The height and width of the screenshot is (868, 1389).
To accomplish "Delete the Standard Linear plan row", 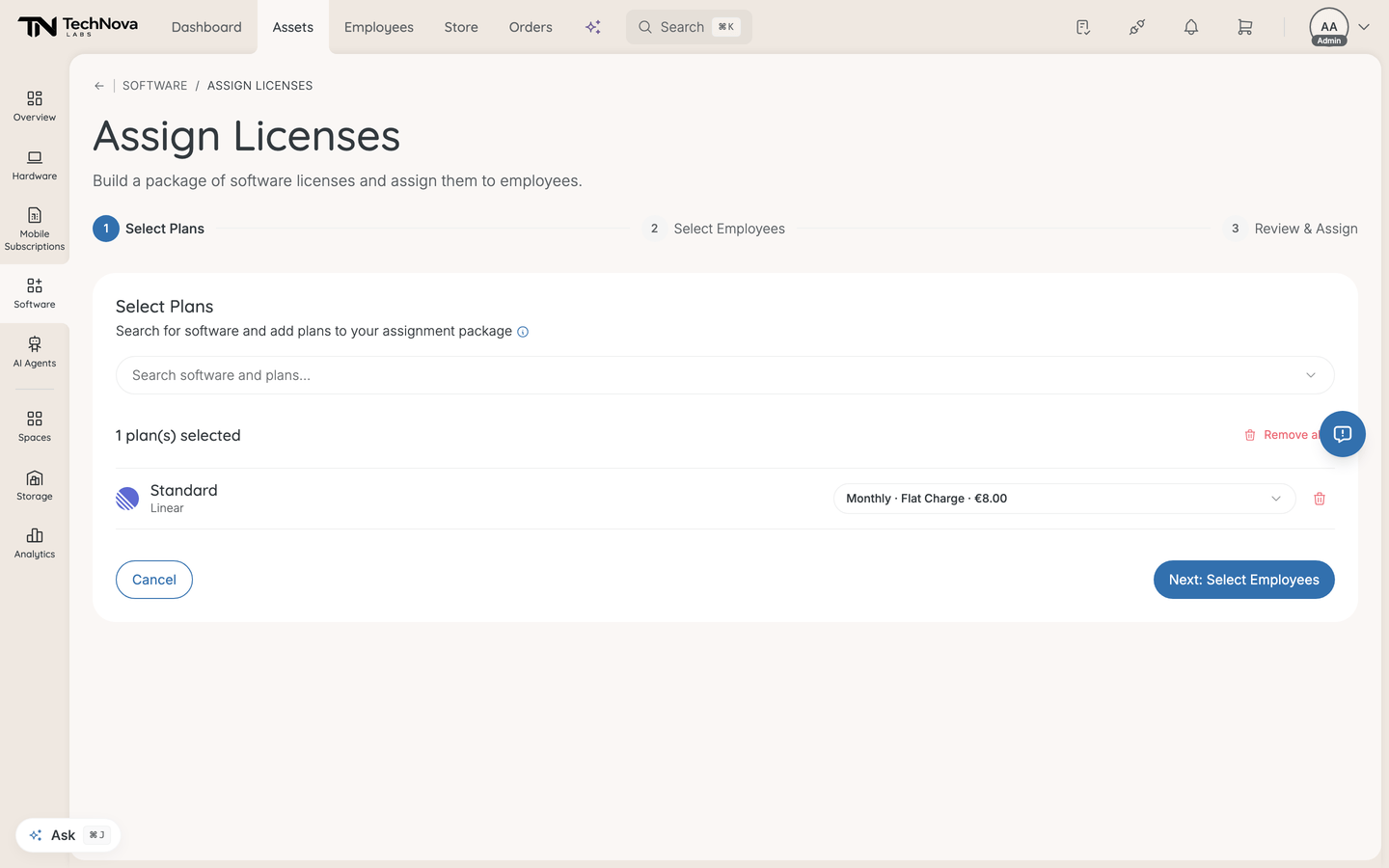I will [x=1320, y=499].
